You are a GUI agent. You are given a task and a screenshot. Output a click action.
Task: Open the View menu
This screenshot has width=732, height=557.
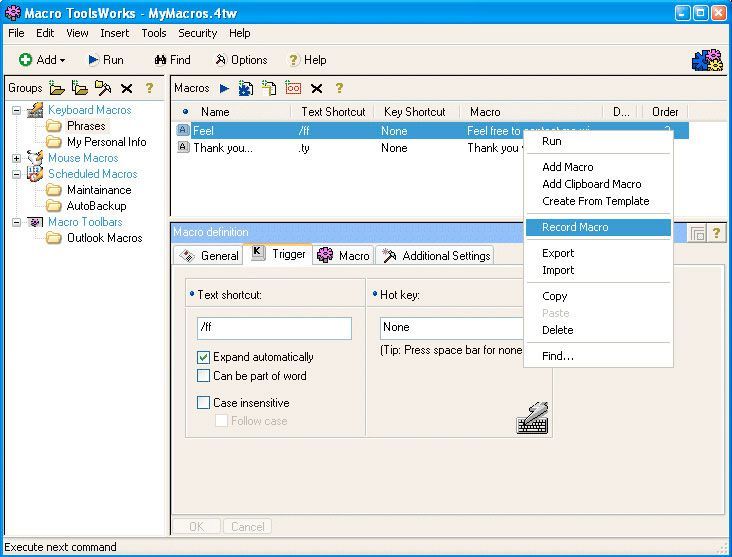pyautogui.click(x=77, y=33)
